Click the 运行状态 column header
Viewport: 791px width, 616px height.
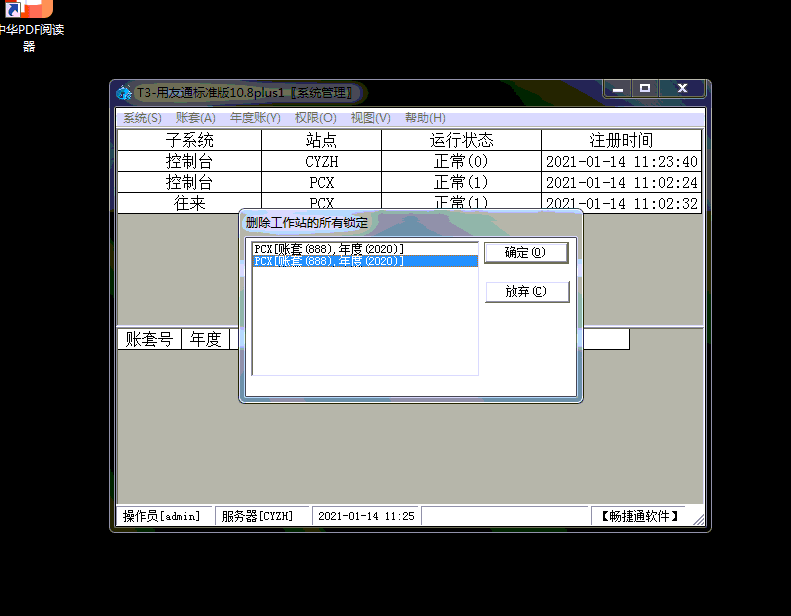[461, 140]
